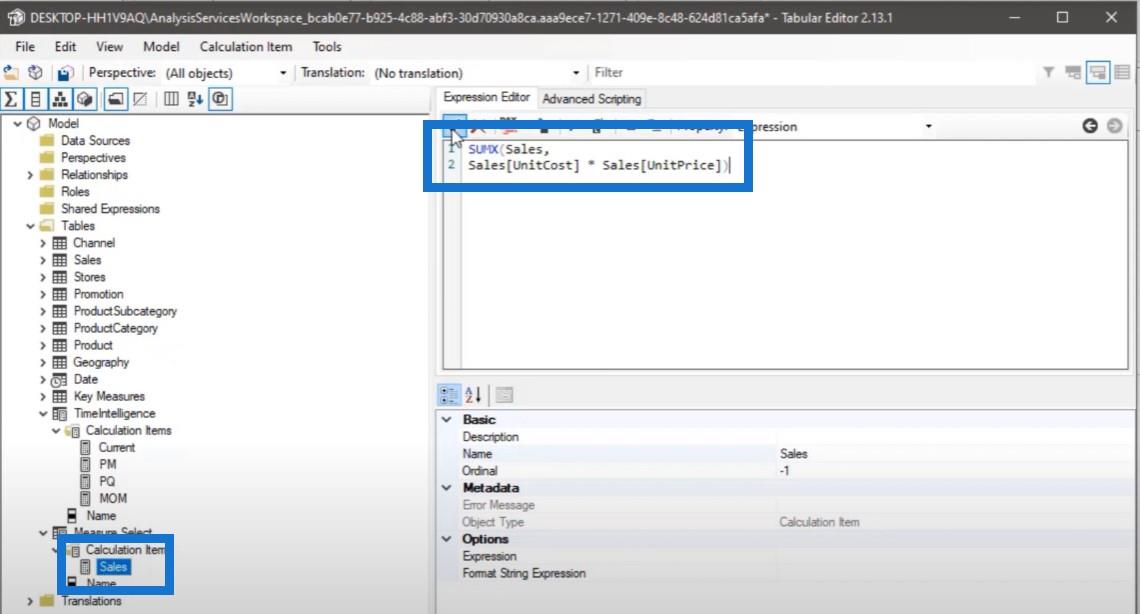Click the Ordinal value field
The width and height of the screenshot is (1140, 614).
pos(955,471)
